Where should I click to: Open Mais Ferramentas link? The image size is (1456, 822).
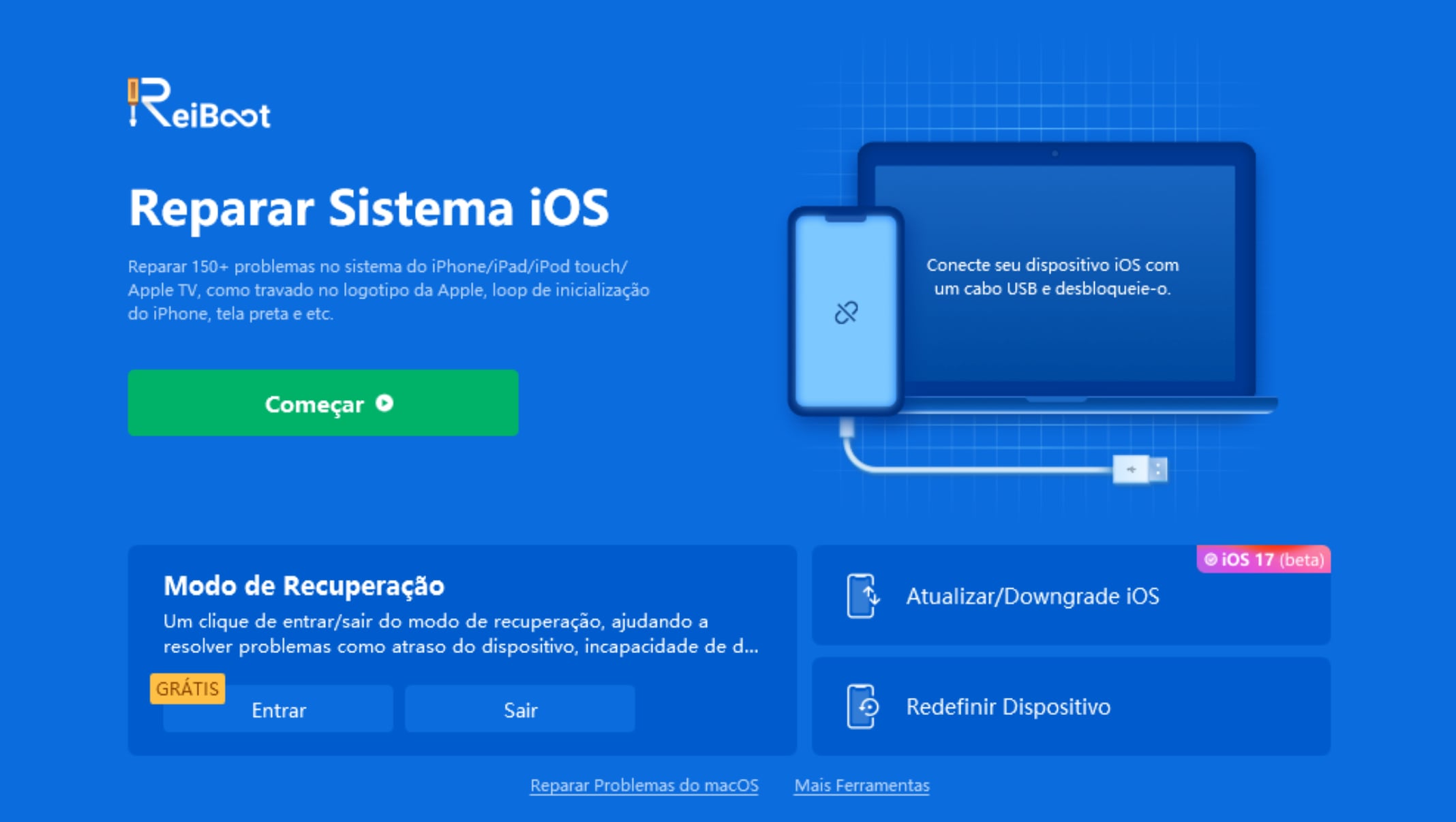[x=862, y=785]
